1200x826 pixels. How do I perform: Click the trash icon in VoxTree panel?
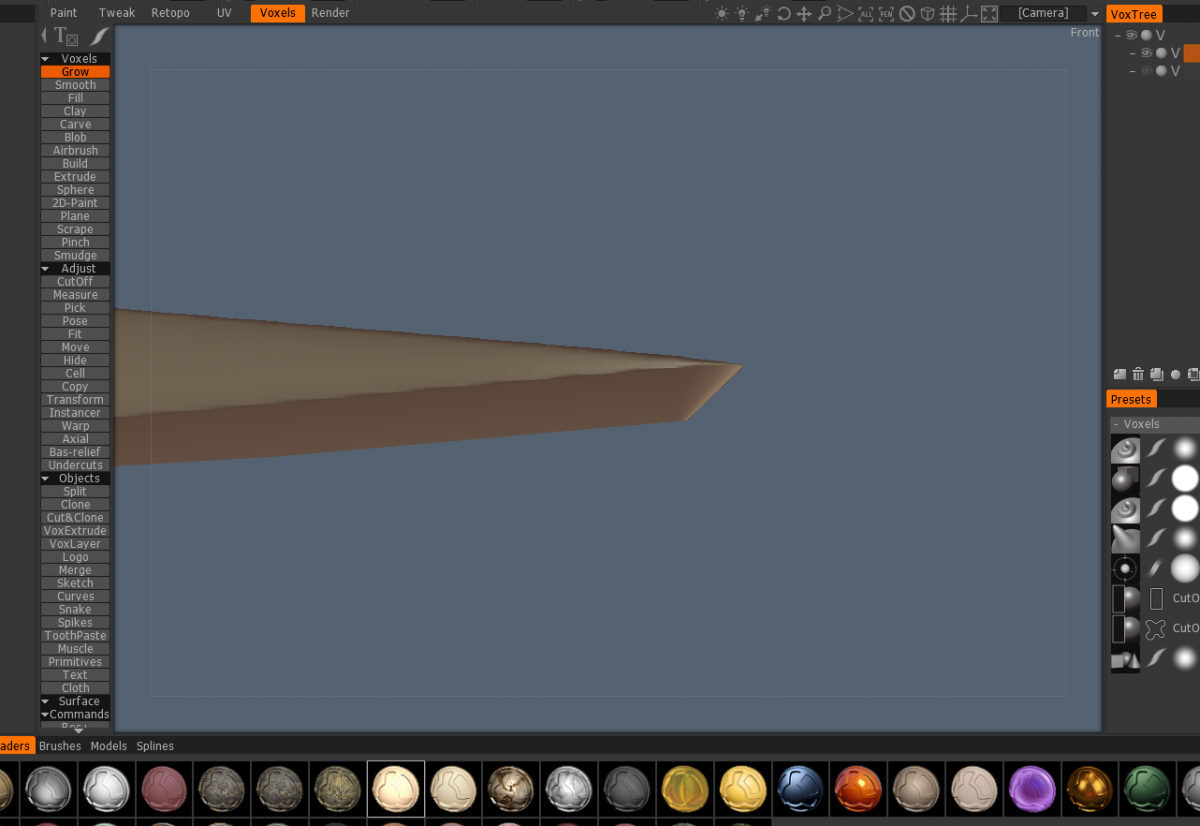1138,374
